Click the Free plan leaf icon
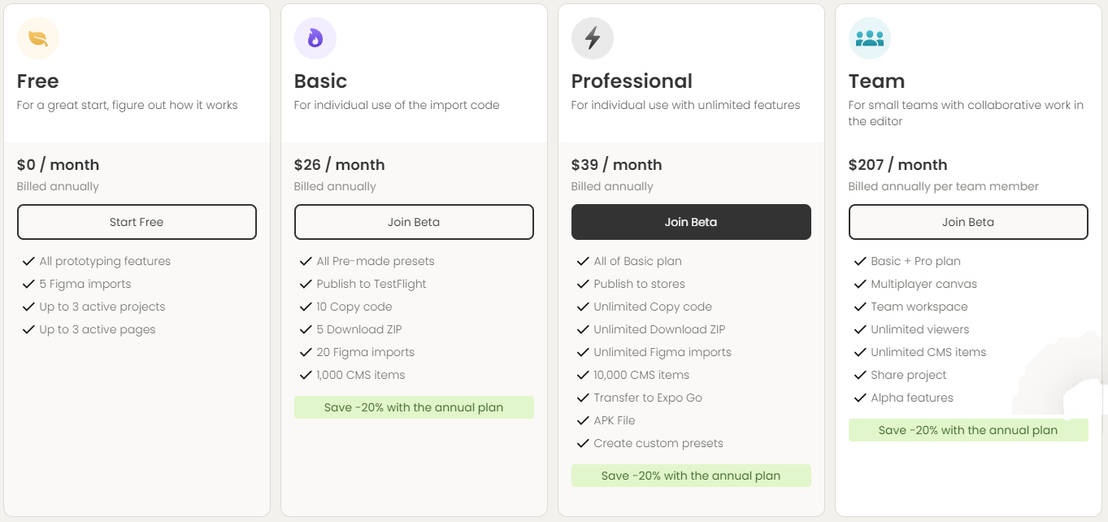The width and height of the screenshot is (1108, 522). [38, 39]
